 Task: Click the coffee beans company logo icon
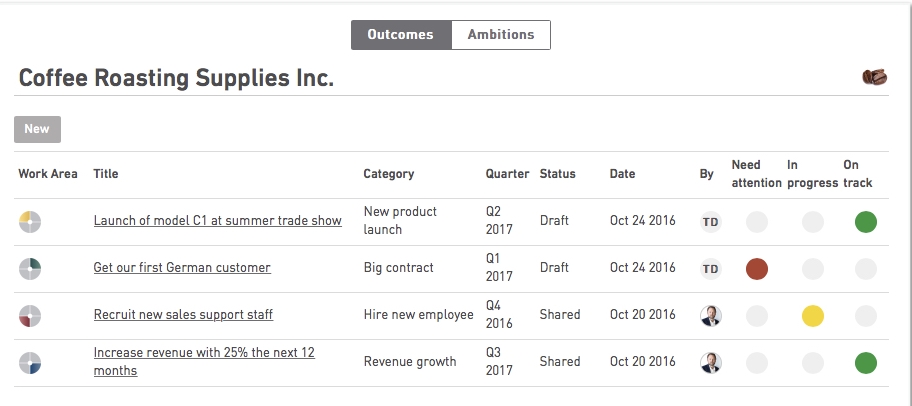coord(874,77)
